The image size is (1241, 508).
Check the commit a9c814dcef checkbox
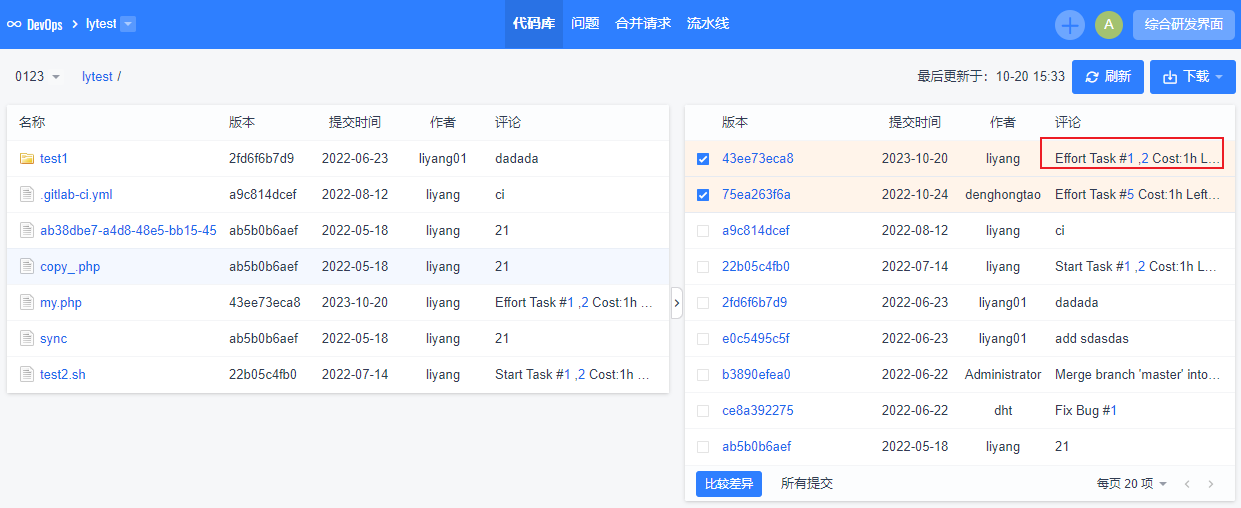pos(703,231)
